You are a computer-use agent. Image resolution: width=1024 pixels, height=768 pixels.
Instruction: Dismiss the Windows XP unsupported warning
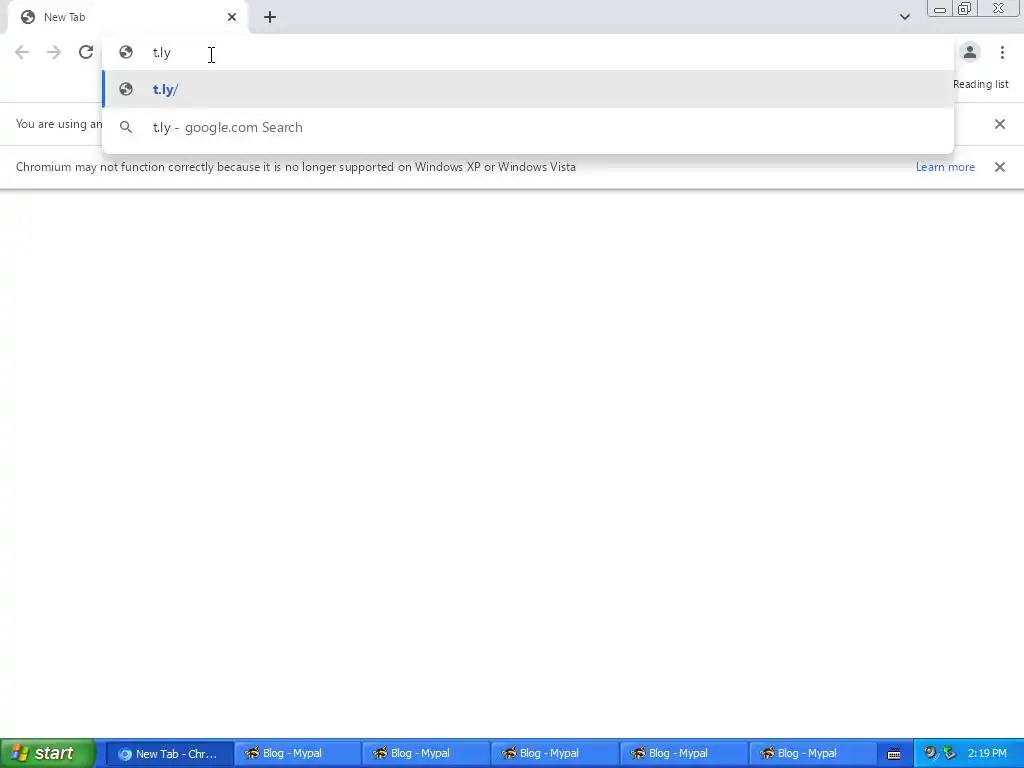[x=999, y=167]
